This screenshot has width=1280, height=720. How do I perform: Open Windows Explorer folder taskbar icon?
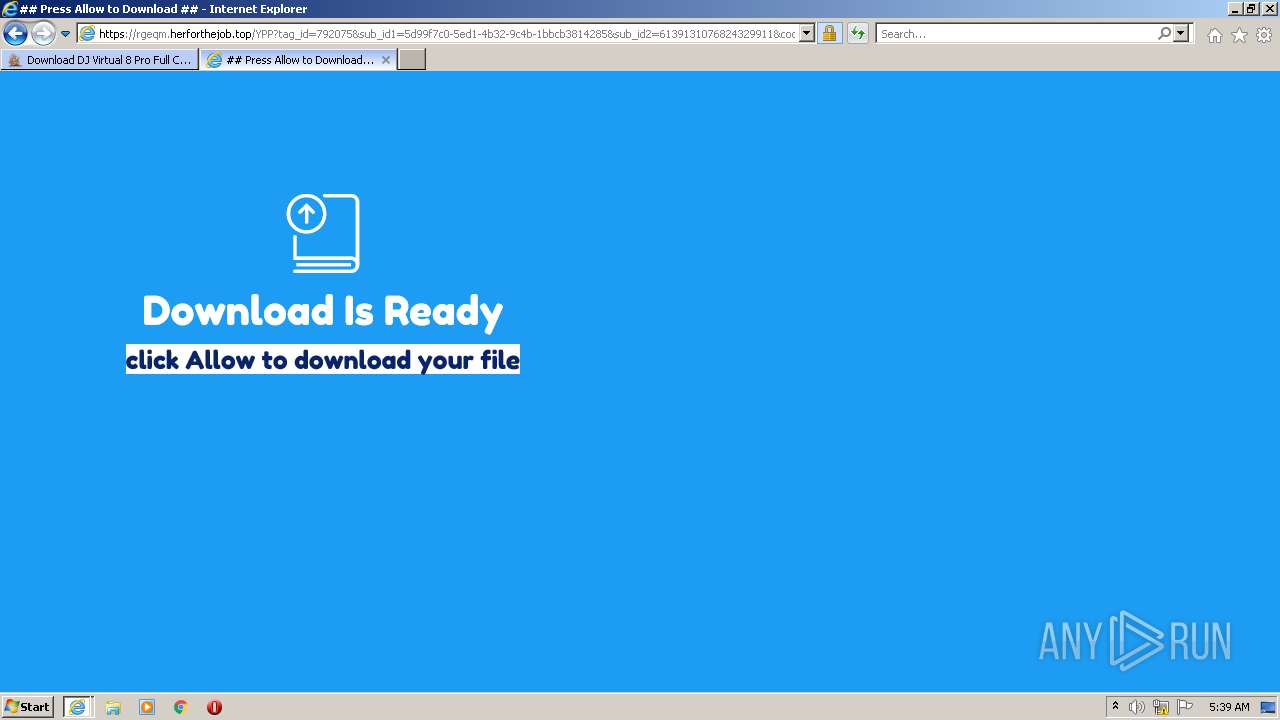113,707
